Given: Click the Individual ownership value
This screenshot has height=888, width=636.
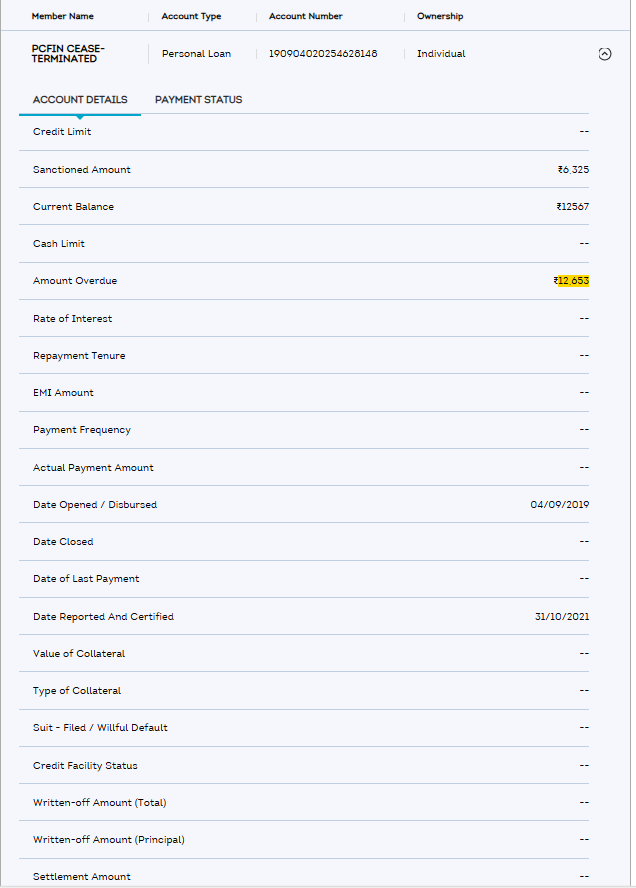Looking at the screenshot, I should (441, 54).
